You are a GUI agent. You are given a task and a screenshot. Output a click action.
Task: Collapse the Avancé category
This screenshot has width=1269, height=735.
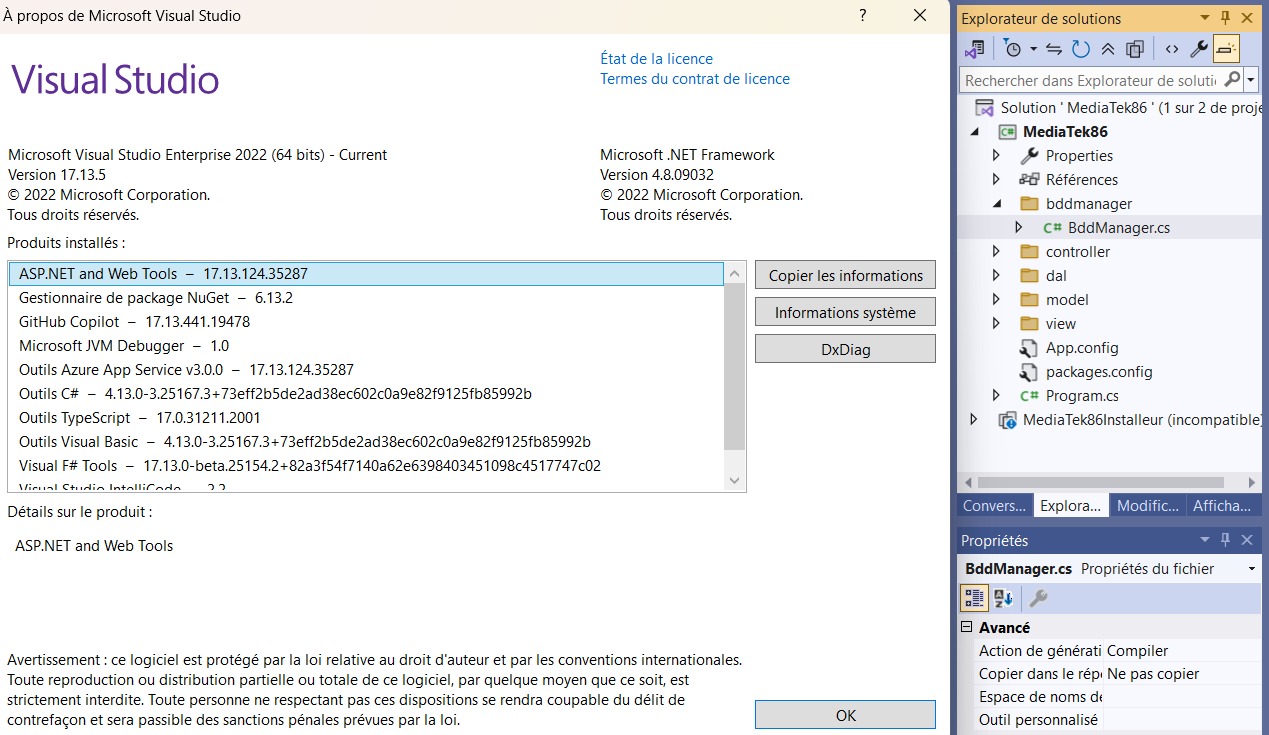[x=967, y=627]
